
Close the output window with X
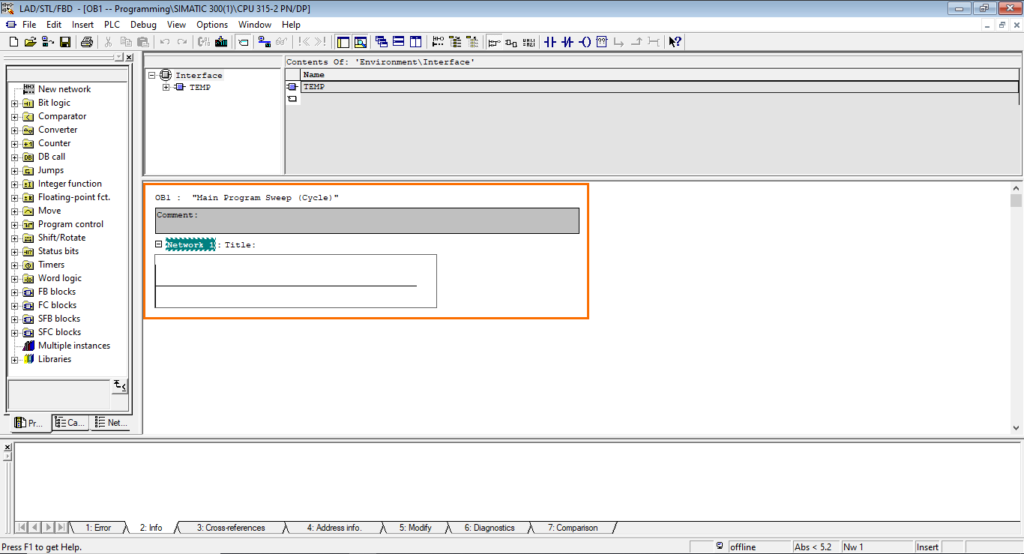(8, 448)
